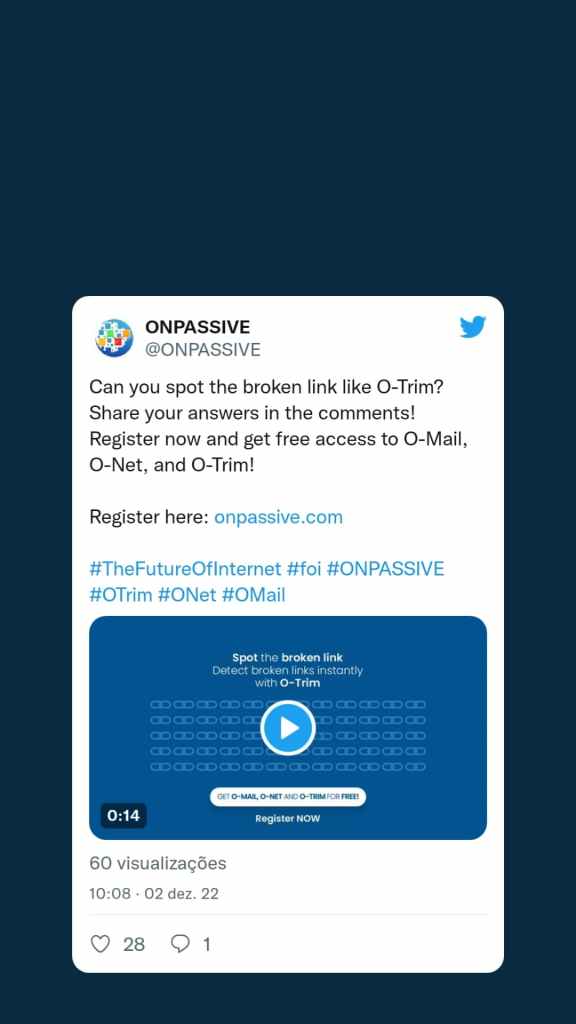Click the 0:14 video duration badge

123,816
